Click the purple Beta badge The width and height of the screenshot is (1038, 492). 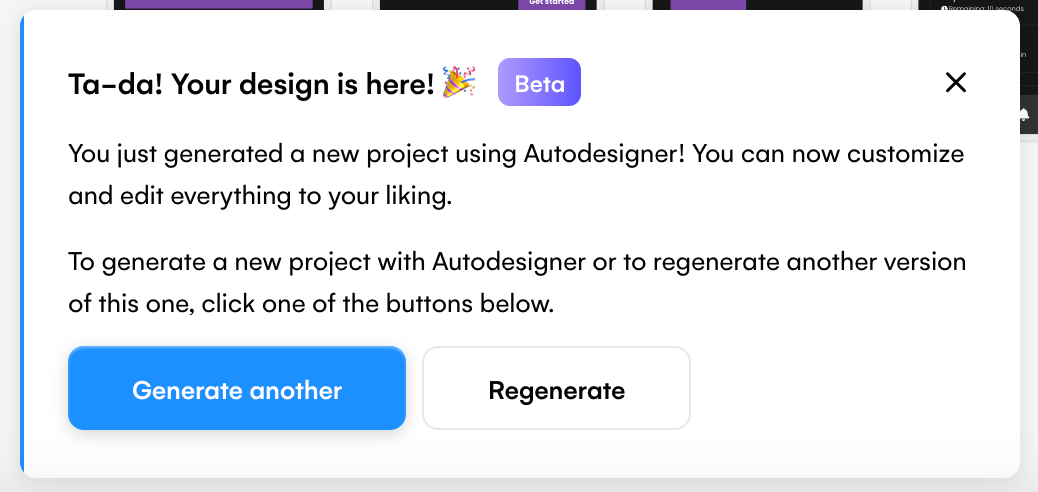540,82
